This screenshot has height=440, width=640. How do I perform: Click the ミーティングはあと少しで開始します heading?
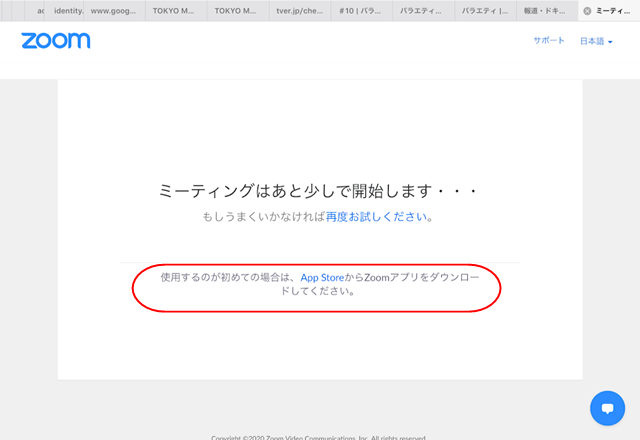(318, 191)
